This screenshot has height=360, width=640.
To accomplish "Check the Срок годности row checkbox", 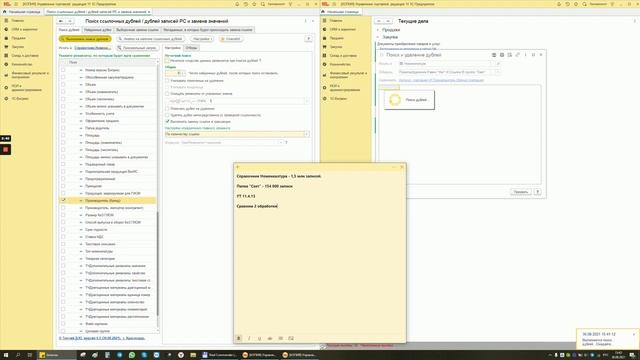I will pos(63,229).
